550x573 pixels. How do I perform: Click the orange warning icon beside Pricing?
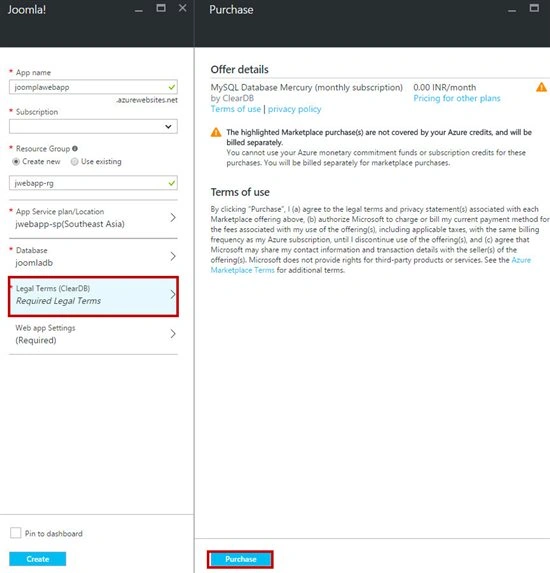click(541, 87)
